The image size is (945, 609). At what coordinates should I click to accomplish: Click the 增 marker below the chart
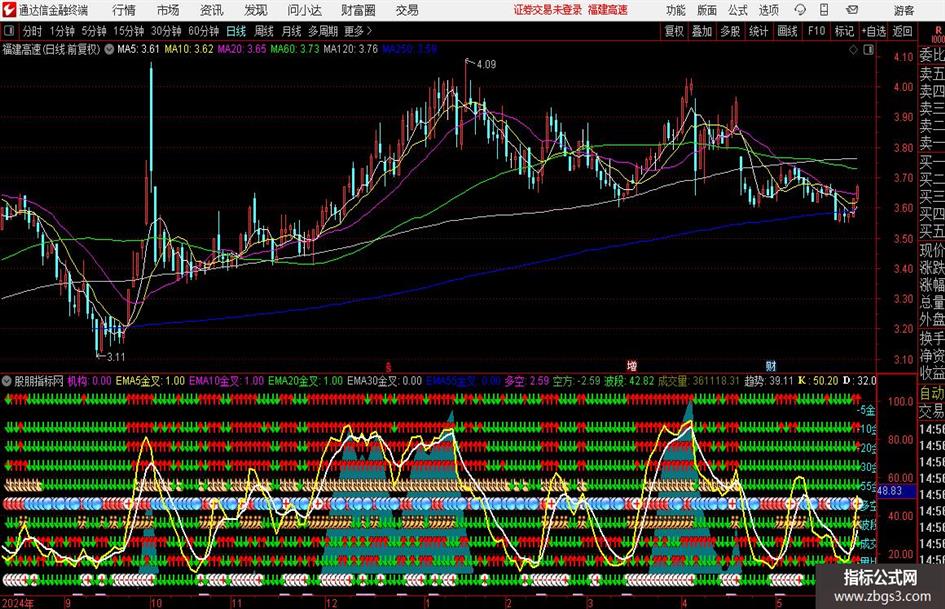point(632,365)
